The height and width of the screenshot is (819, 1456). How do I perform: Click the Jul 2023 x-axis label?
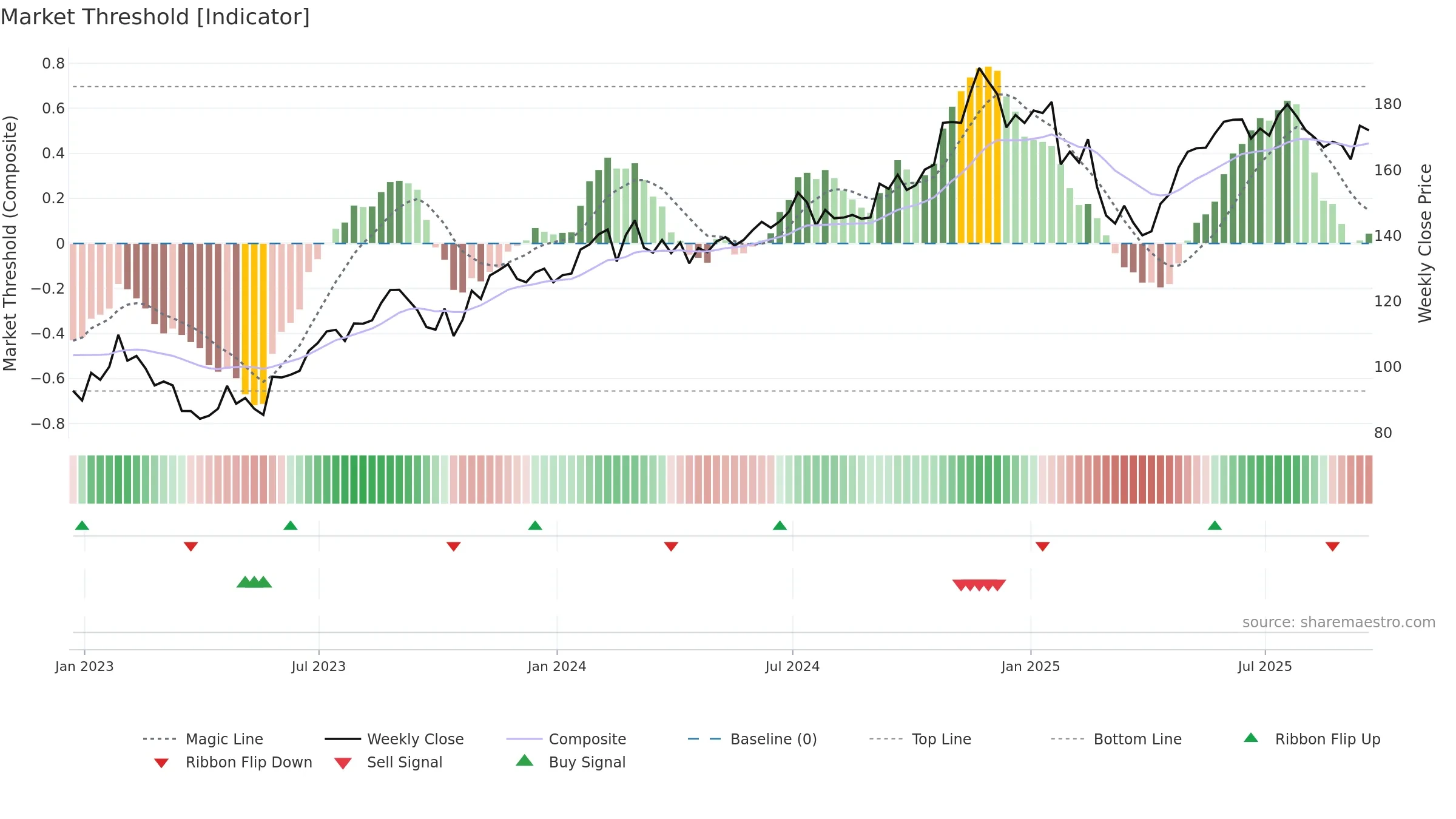pos(318,667)
